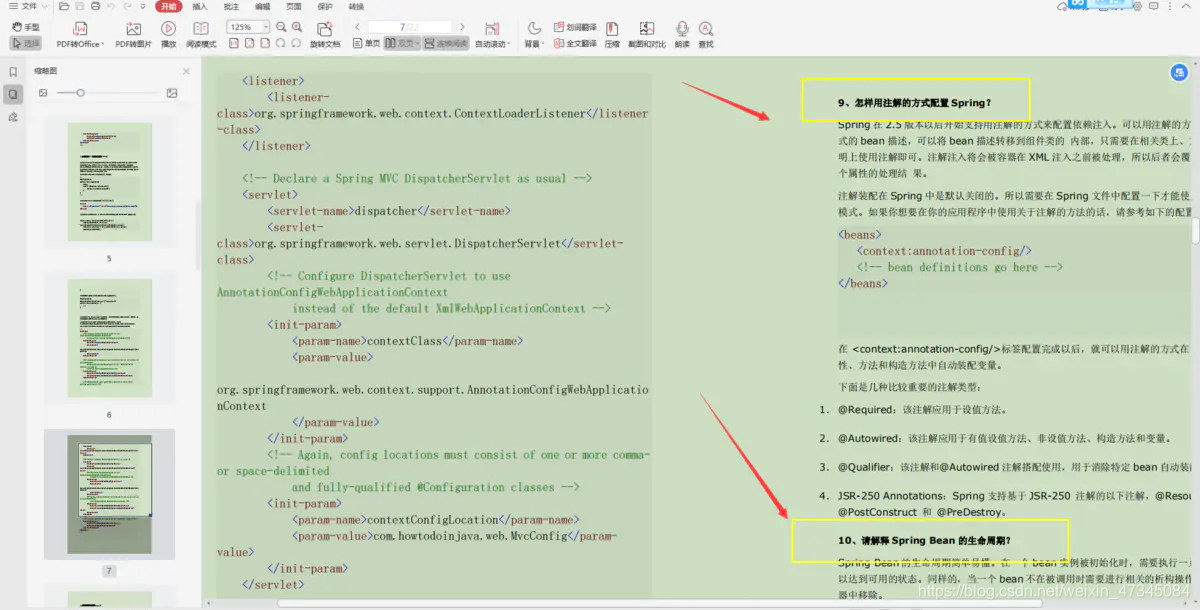This screenshot has width=1200, height=610.
Task: Switch to the 批注 tab
Action: 231,6
